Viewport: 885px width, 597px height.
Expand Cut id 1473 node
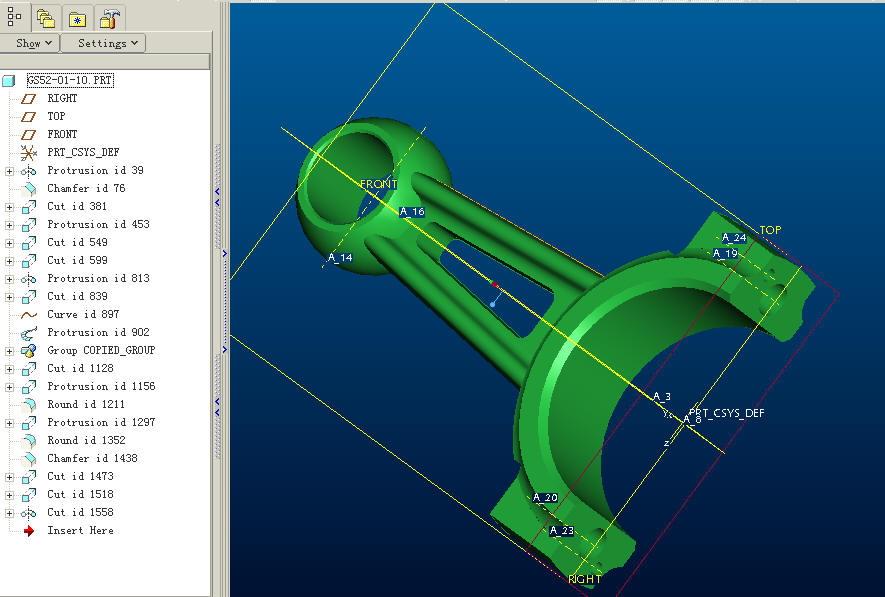(9, 477)
